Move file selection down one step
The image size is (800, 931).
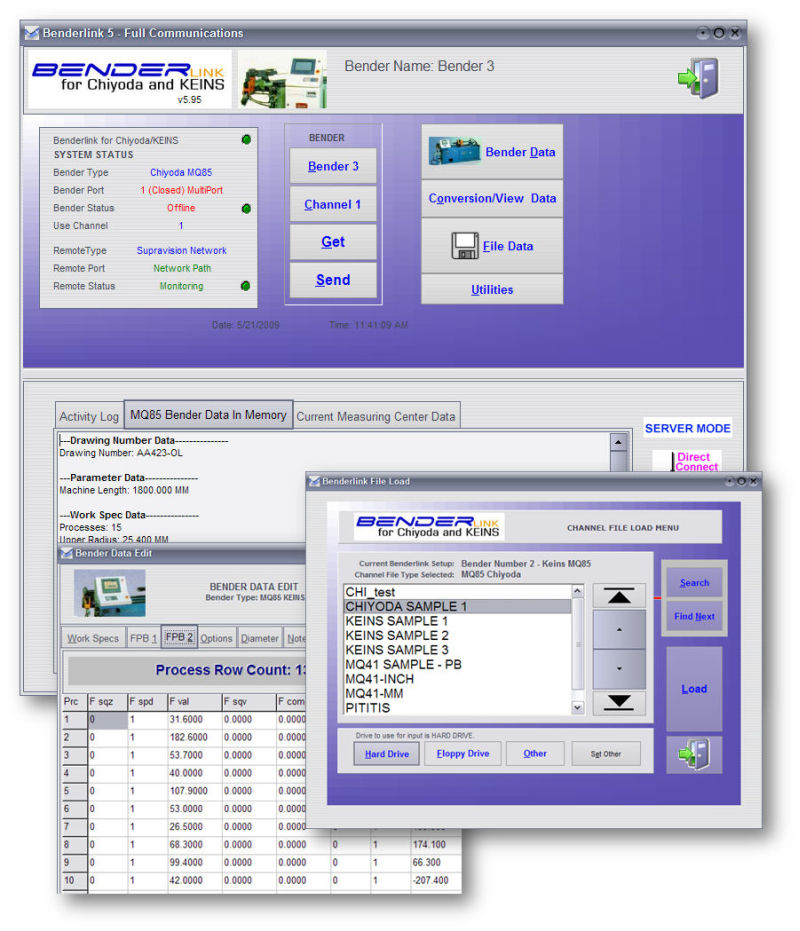pos(619,668)
